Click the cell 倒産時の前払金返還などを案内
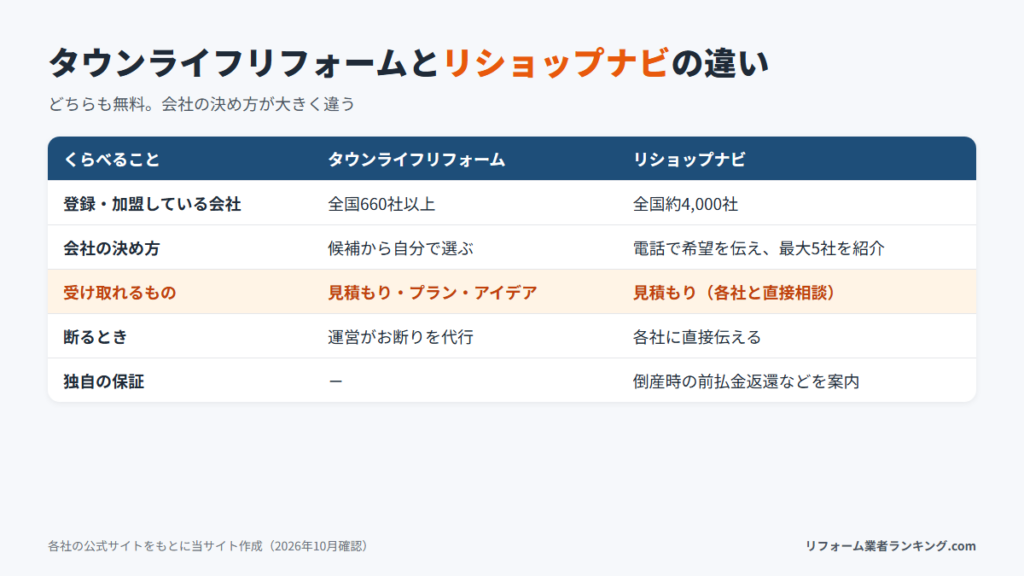This screenshot has width=1024, height=576. pyautogui.click(x=746, y=381)
